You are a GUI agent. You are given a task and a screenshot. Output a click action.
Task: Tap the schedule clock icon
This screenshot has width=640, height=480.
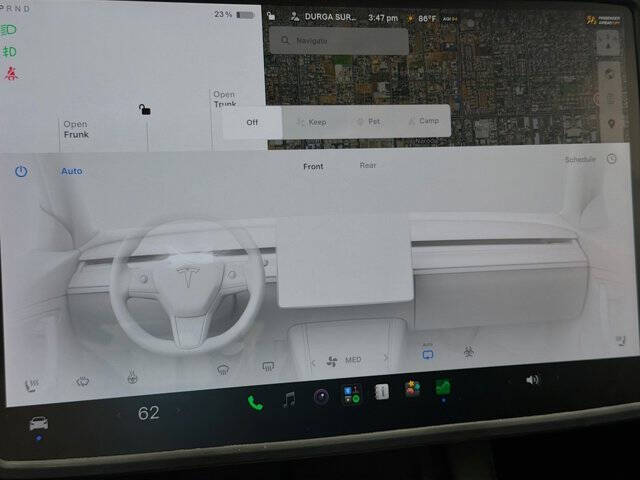tap(611, 159)
